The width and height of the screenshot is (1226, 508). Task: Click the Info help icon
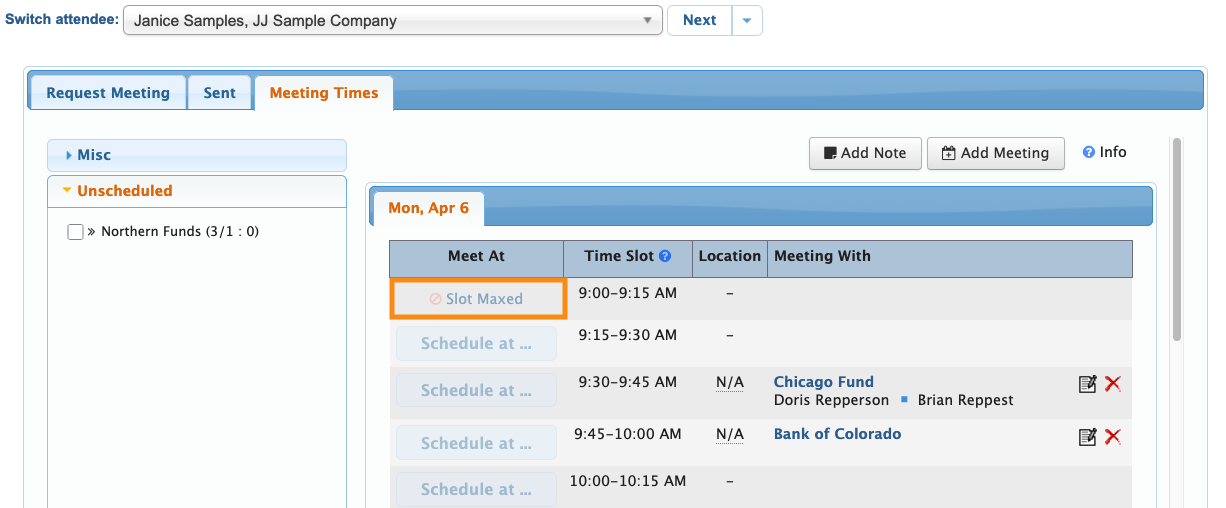[1088, 153]
